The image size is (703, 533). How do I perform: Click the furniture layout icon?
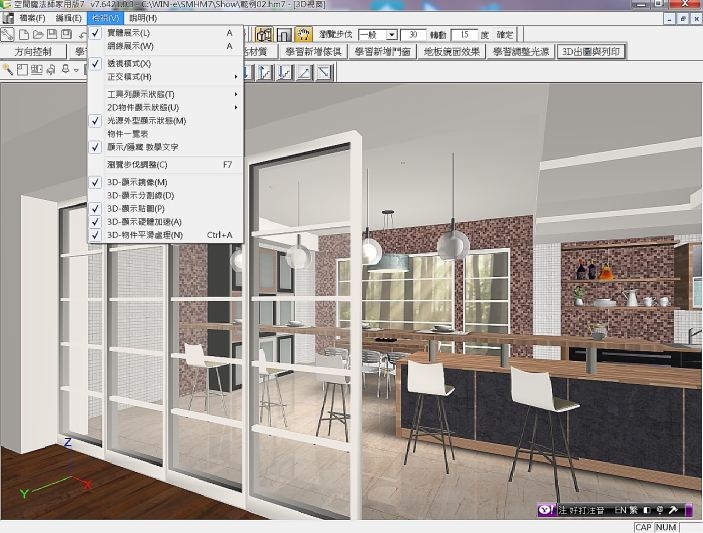37,69
